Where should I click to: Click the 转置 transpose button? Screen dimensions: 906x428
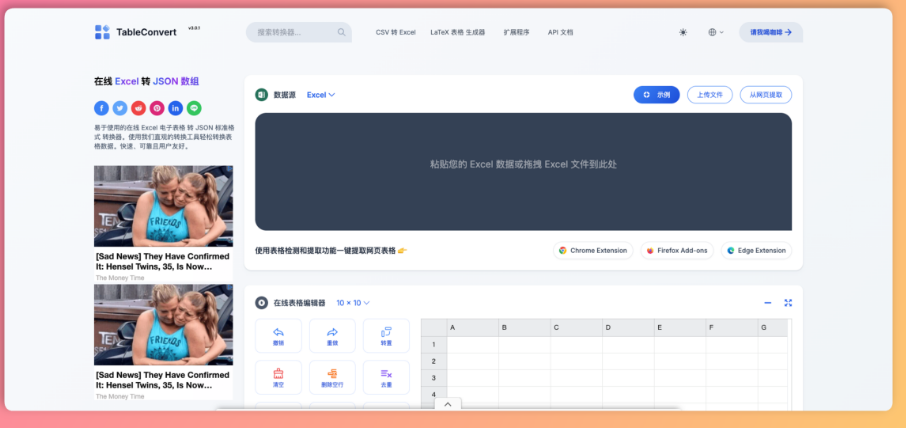click(387, 336)
